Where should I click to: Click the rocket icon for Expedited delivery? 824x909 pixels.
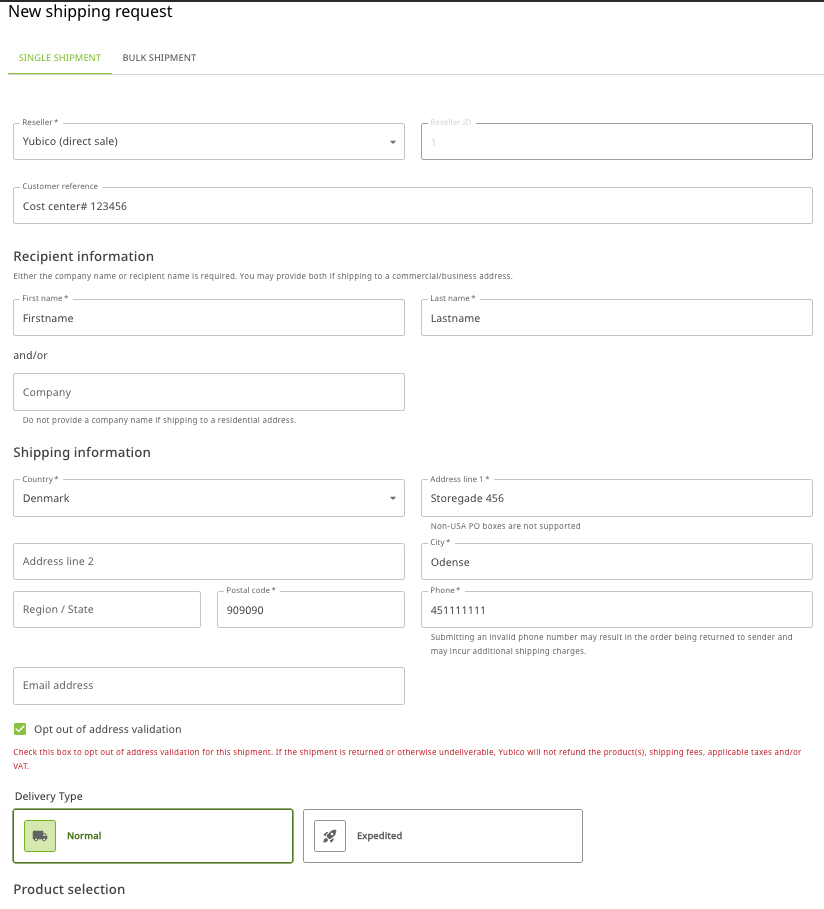pyautogui.click(x=330, y=835)
